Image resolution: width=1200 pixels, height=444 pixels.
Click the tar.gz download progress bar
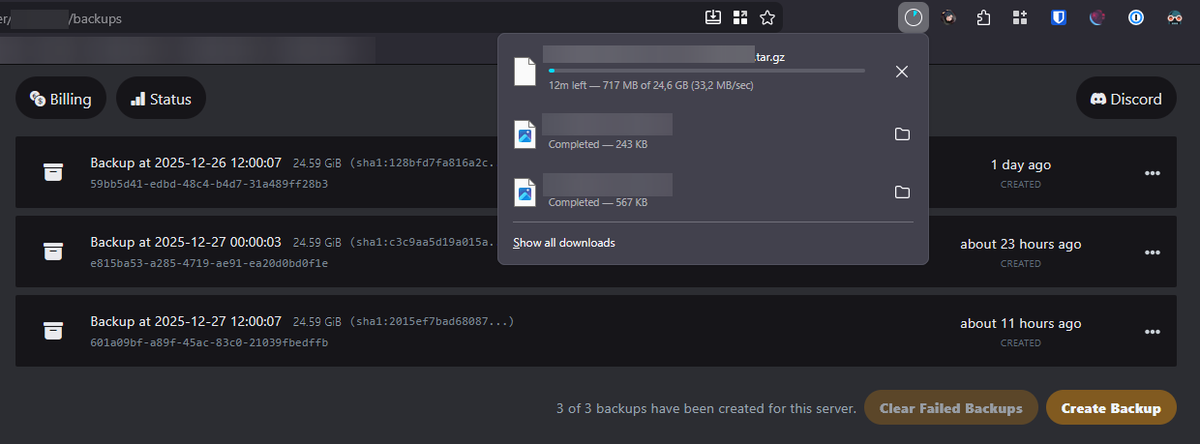(706, 71)
